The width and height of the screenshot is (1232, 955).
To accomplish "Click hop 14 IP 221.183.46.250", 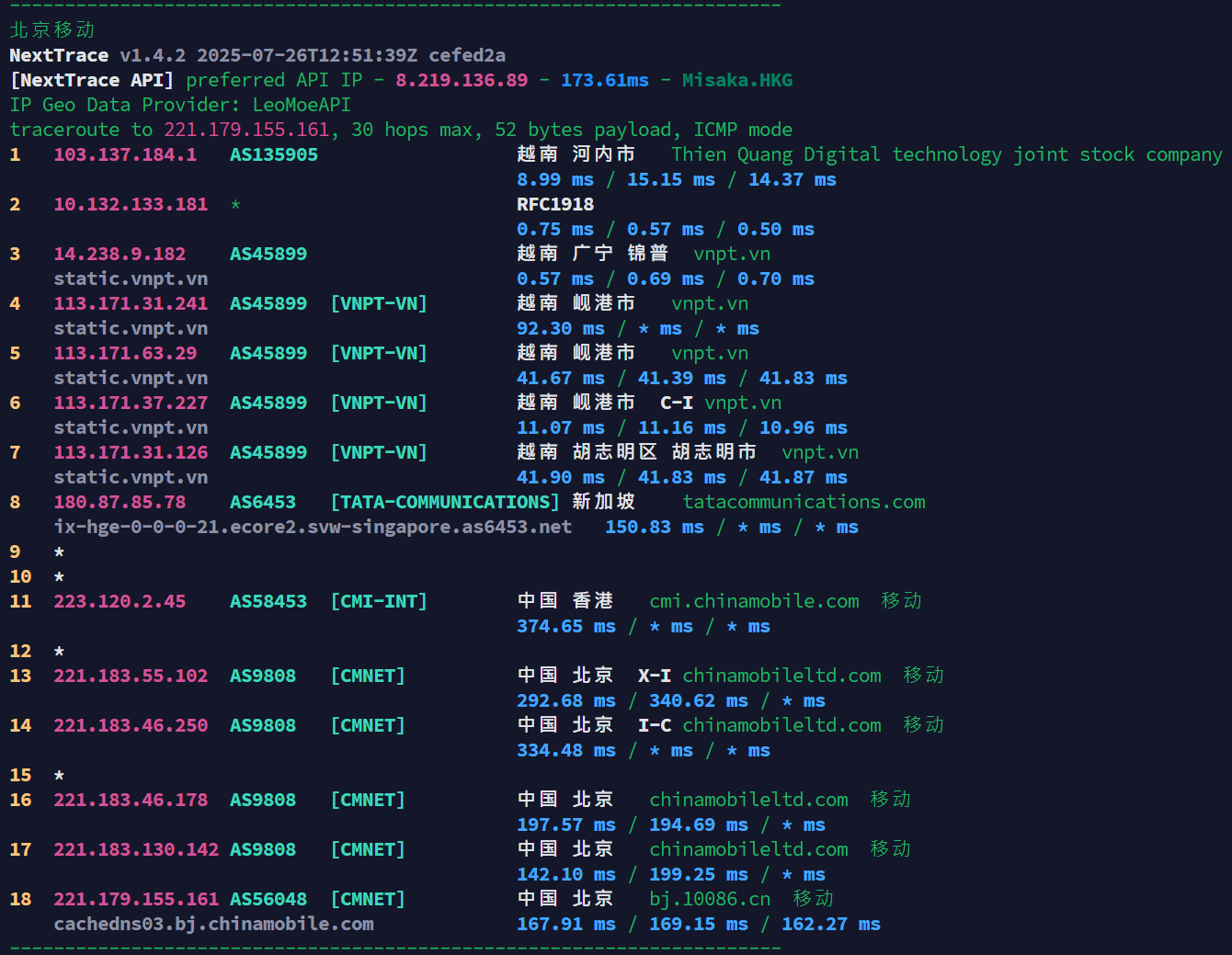I will [x=131, y=725].
